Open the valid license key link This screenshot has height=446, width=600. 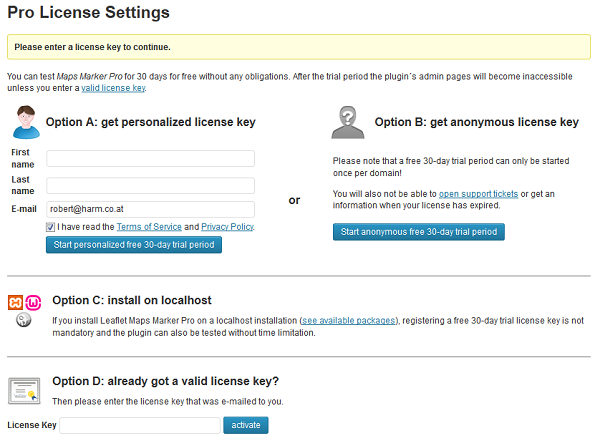pyautogui.click(x=113, y=88)
